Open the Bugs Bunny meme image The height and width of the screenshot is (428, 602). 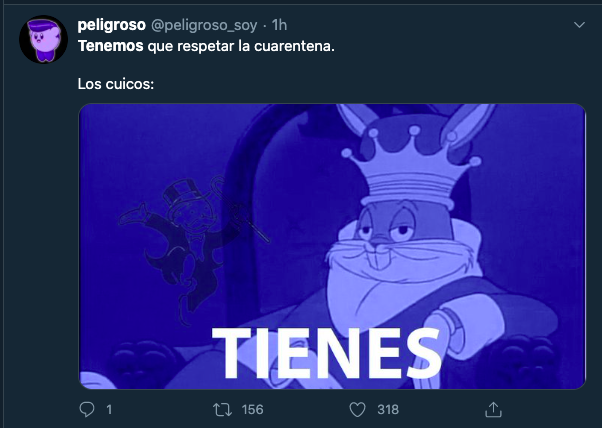point(332,246)
